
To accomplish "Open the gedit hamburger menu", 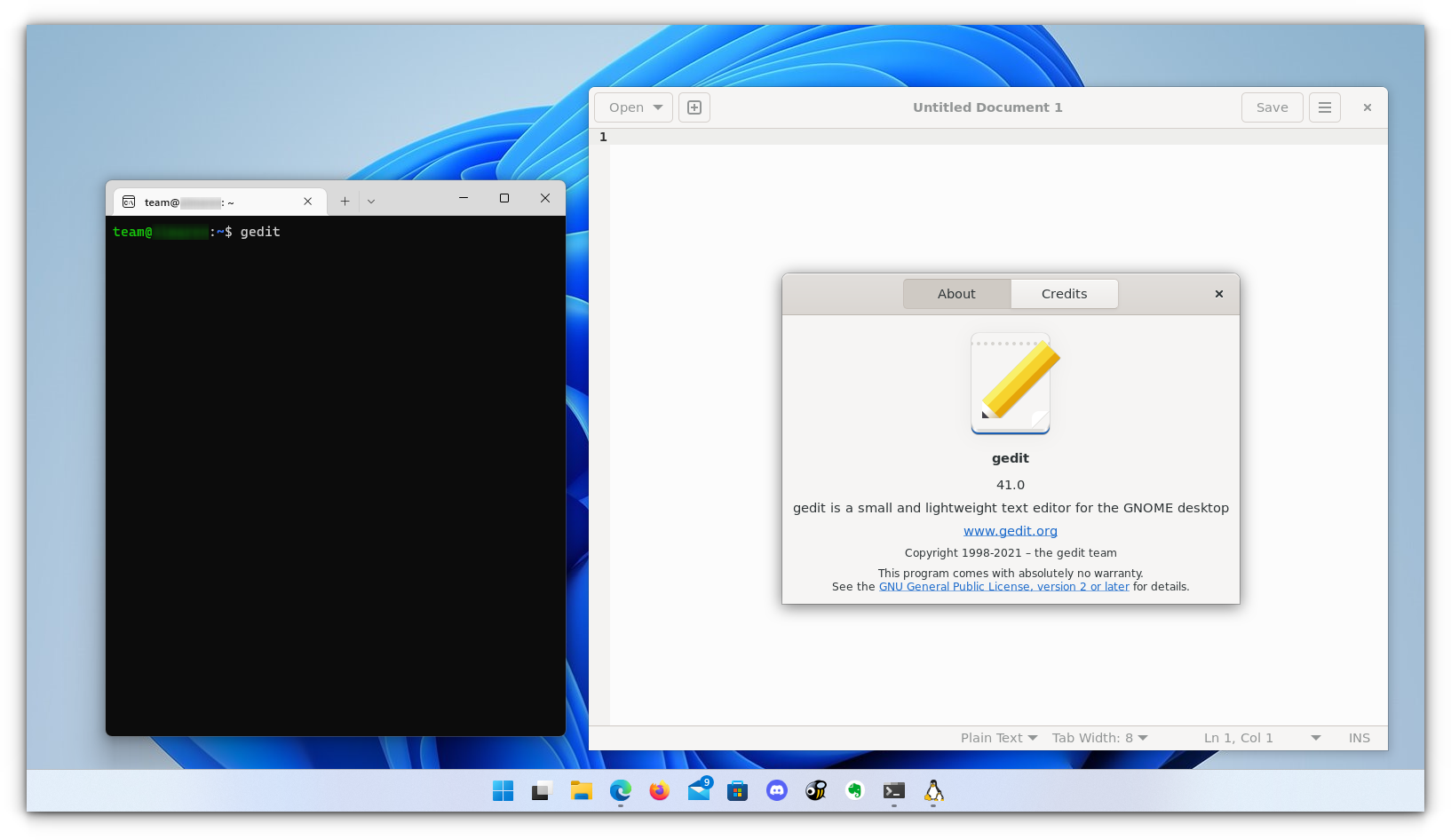I will coord(1325,107).
